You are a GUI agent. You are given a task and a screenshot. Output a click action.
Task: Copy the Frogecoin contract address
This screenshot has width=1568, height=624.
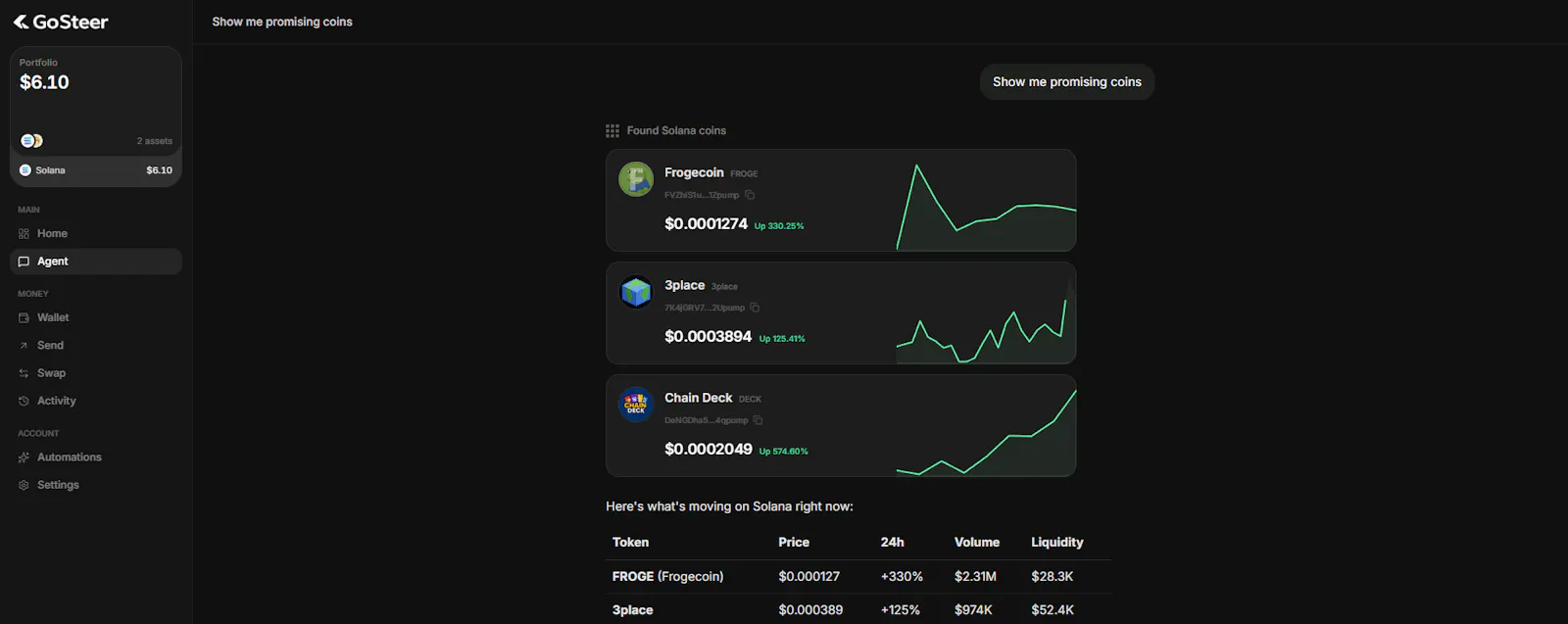(x=750, y=195)
